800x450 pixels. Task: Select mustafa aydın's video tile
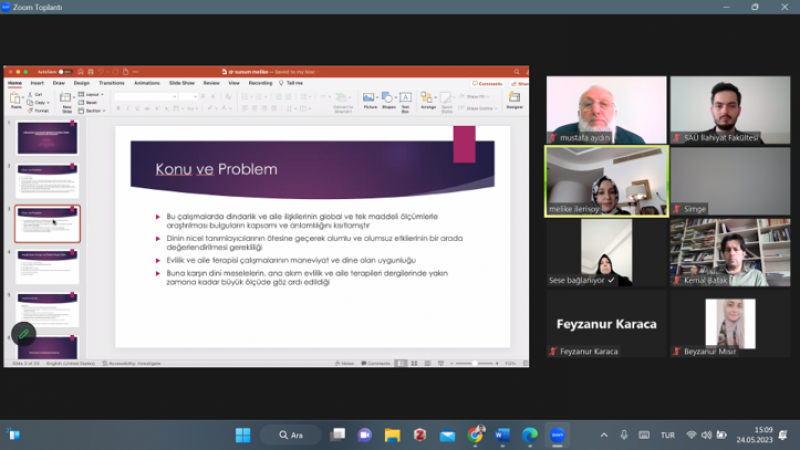(606, 110)
